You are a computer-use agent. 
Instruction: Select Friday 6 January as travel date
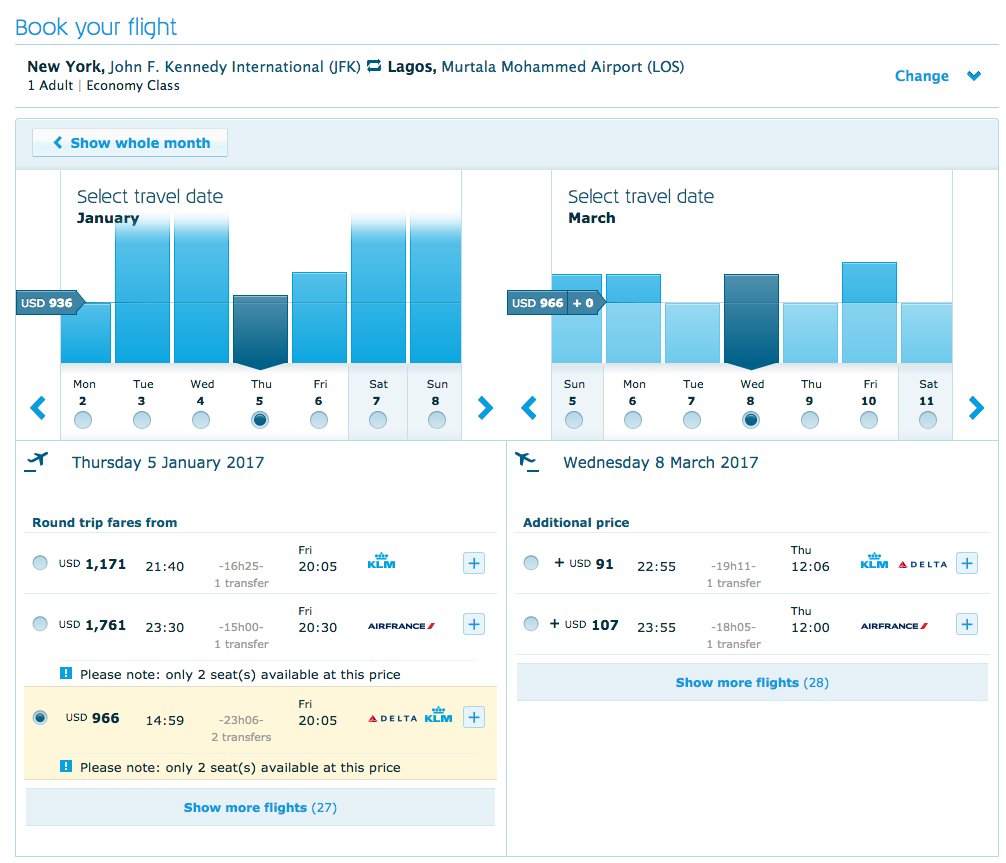(x=319, y=420)
